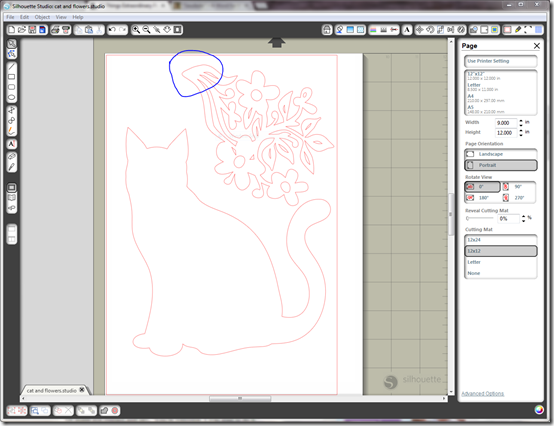Image resolution: width=554 pixels, height=426 pixels.
Task: Save the document with floppy icon
Action: point(32,30)
